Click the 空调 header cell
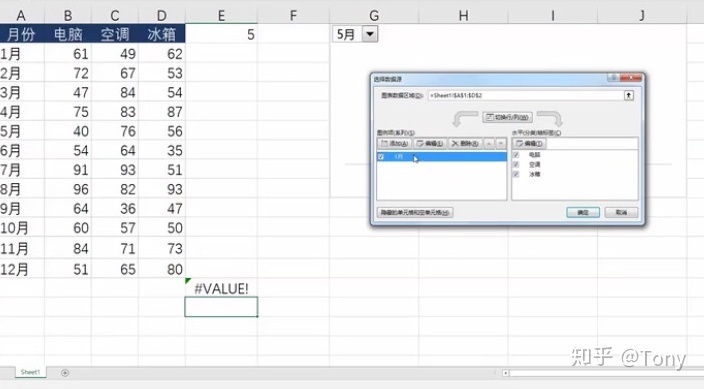The height and width of the screenshot is (389, 704). point(115,34)
